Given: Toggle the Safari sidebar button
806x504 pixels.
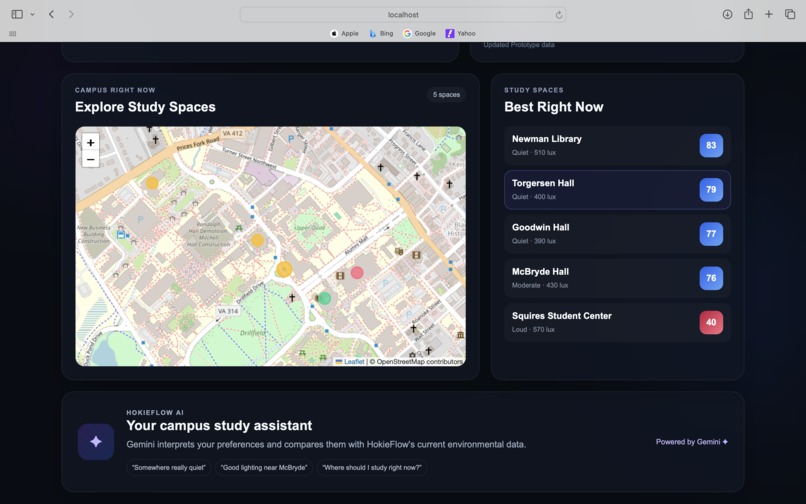Looking at the screenshot, I should pos(17,14).
